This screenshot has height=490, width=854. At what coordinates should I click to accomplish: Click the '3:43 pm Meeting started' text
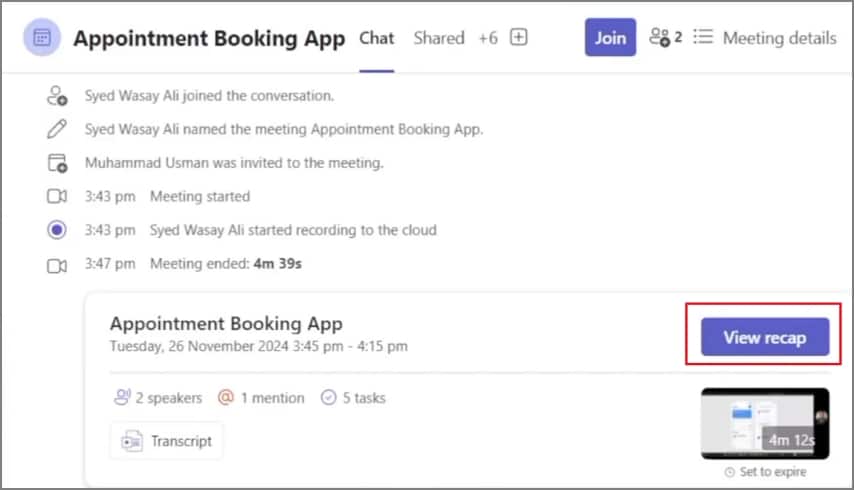[x=167, y=196]
